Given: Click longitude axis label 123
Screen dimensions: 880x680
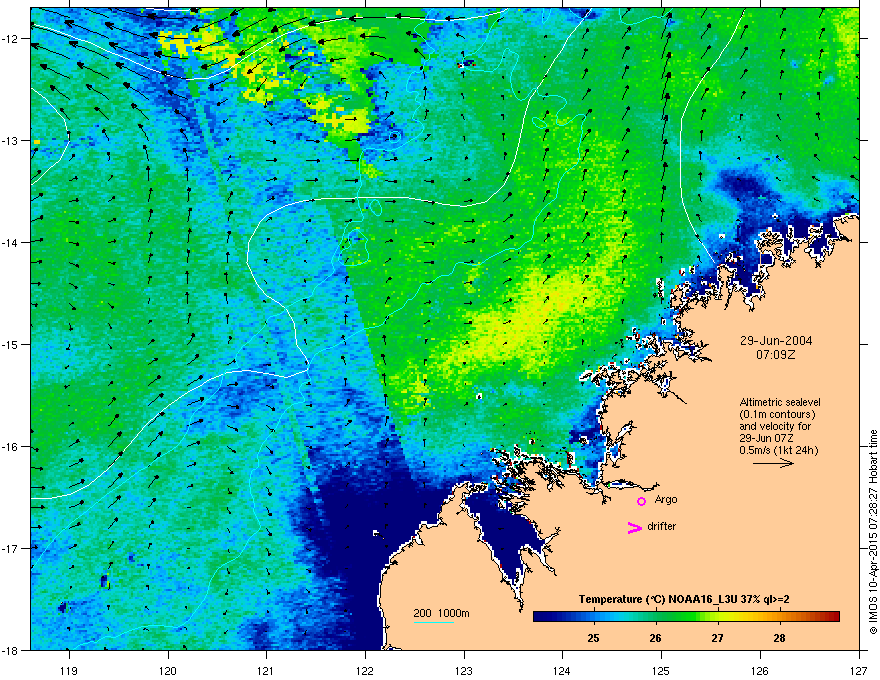Looking at the screenshot, I should [x=464, y=670].
